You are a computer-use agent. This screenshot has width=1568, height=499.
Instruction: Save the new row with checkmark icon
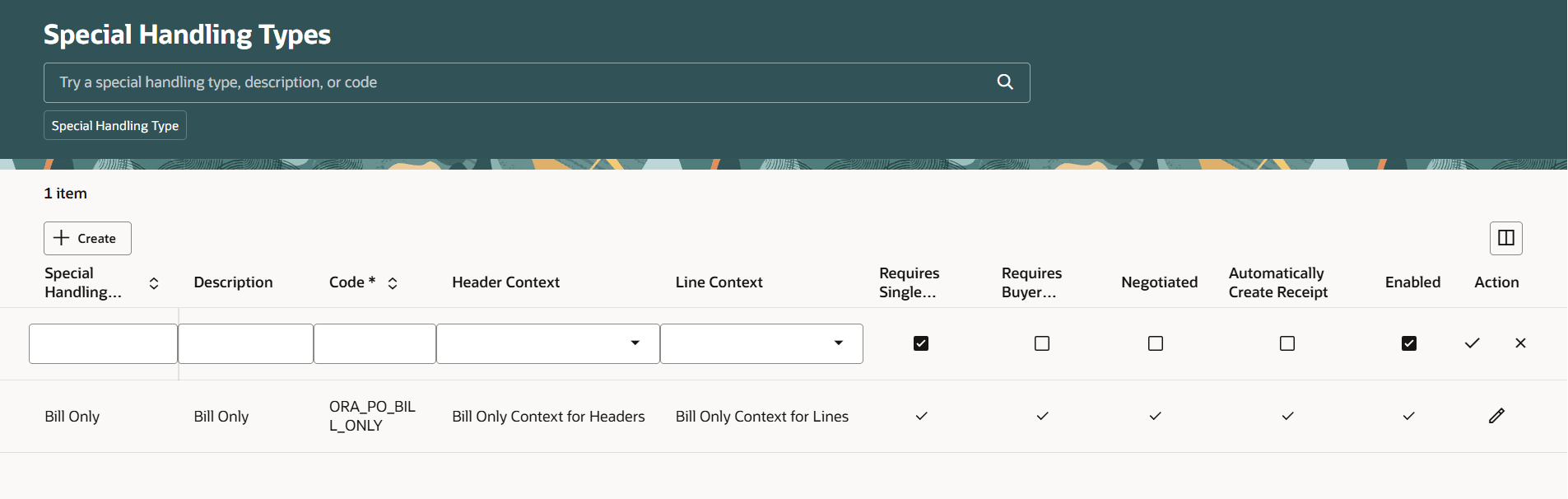1472,343
